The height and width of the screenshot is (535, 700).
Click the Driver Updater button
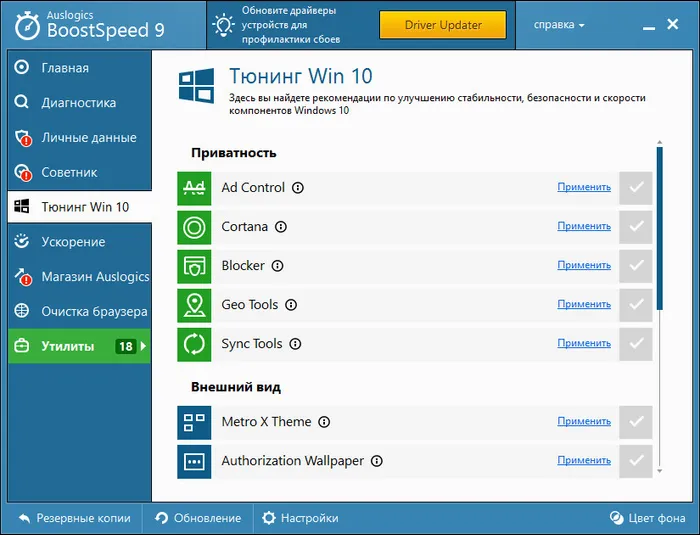[x=443, y=25]
